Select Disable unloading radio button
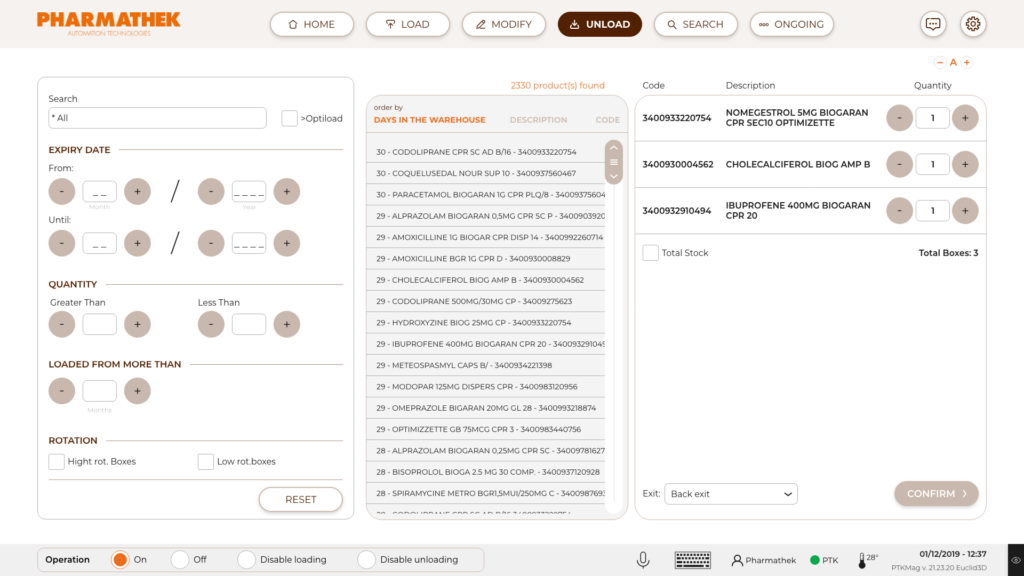The image size is (1024, 576). (x=366, y=560)
